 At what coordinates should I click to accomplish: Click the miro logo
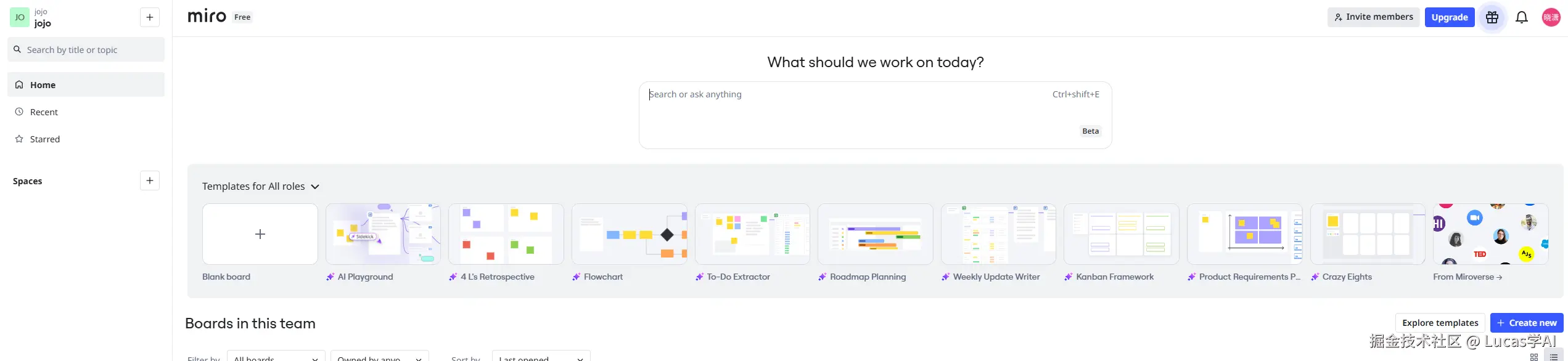click(x=207, y=17)
